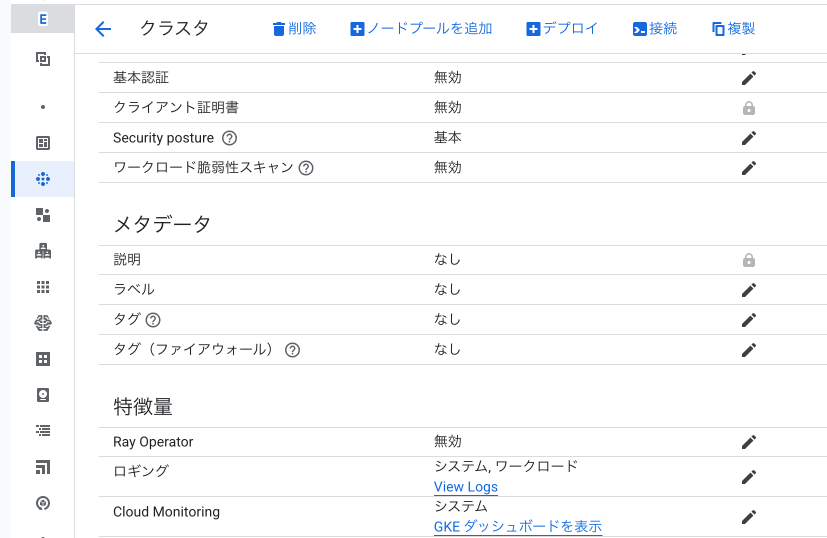This screenshot has height=538, width=827.
Task: Click the 削除 delete button
Action: (294, 28)
